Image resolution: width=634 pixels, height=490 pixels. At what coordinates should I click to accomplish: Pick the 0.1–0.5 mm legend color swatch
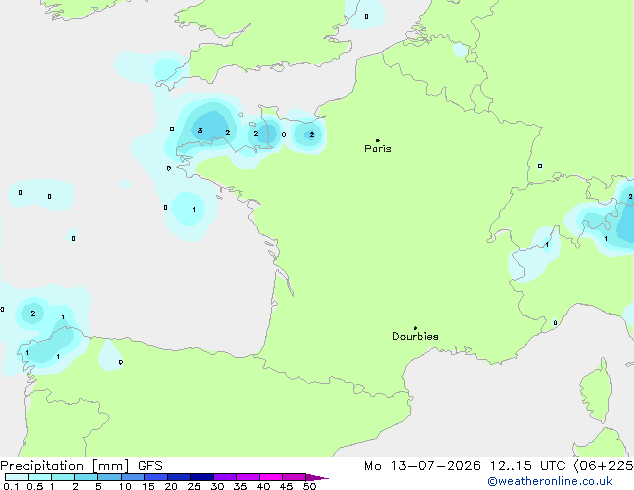tap(17, 477)
